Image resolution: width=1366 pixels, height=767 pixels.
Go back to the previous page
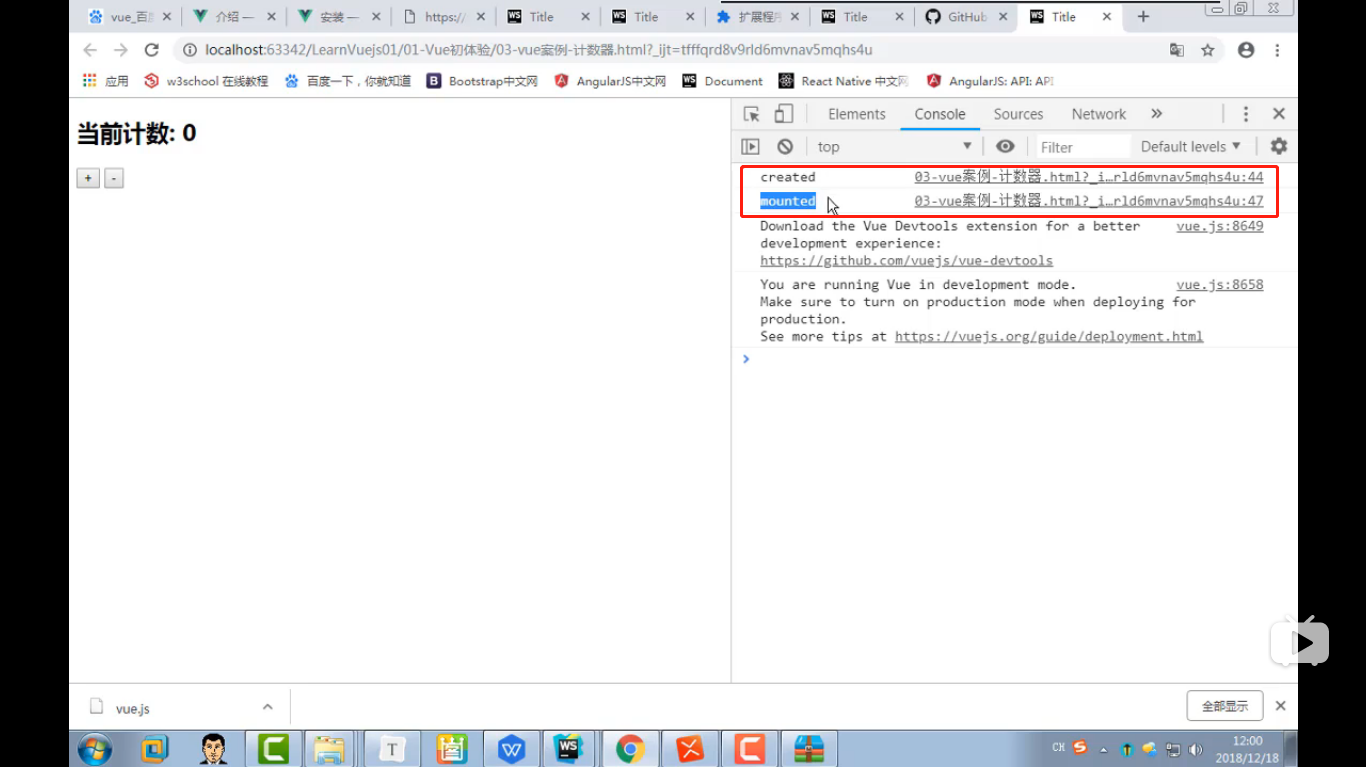coord(90,50)
